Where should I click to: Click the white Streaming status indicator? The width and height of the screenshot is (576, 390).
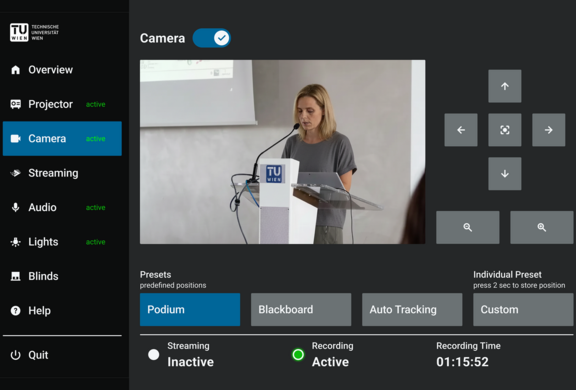click(154, 355)
